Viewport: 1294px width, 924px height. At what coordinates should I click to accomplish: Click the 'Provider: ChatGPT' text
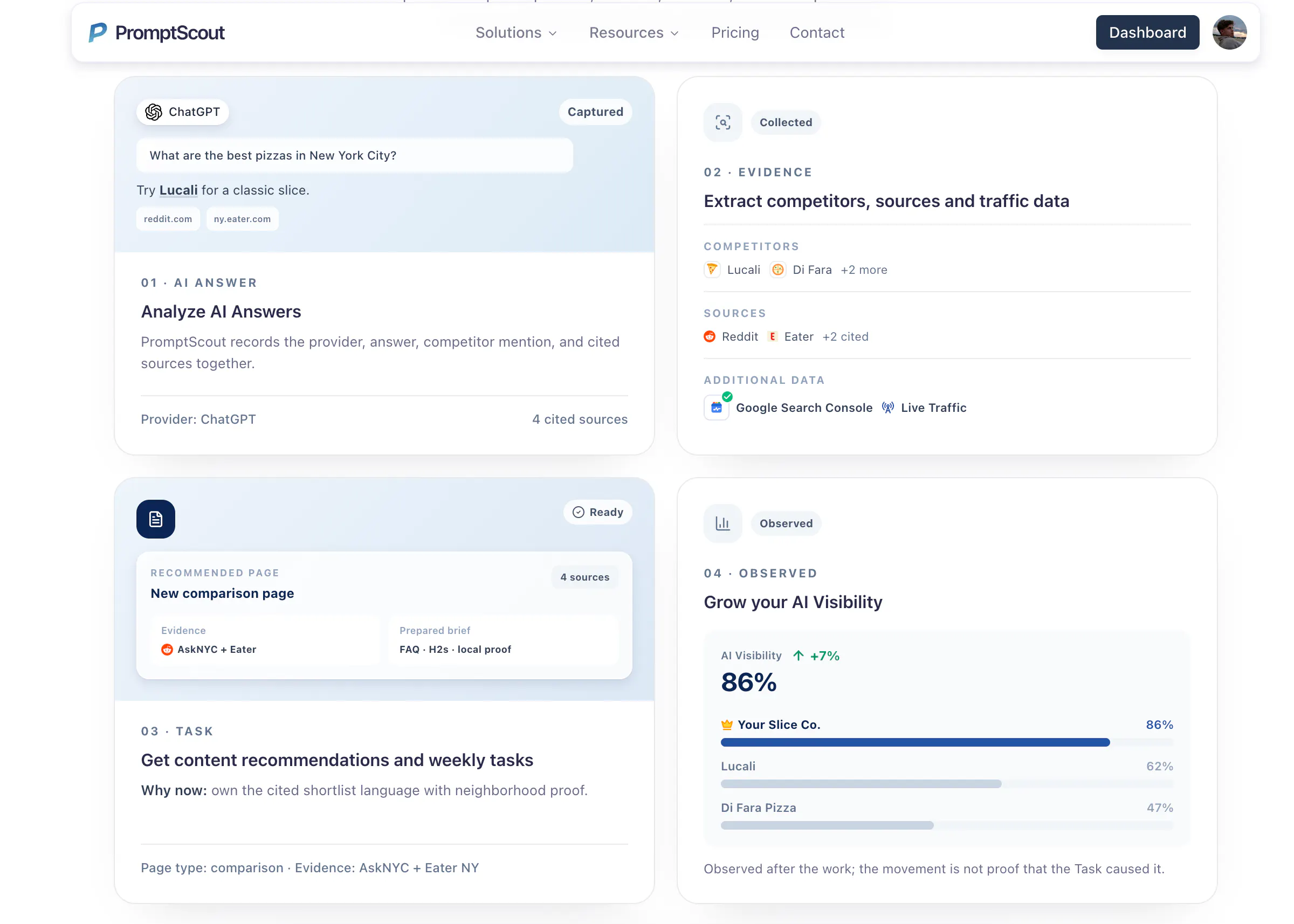198,419
